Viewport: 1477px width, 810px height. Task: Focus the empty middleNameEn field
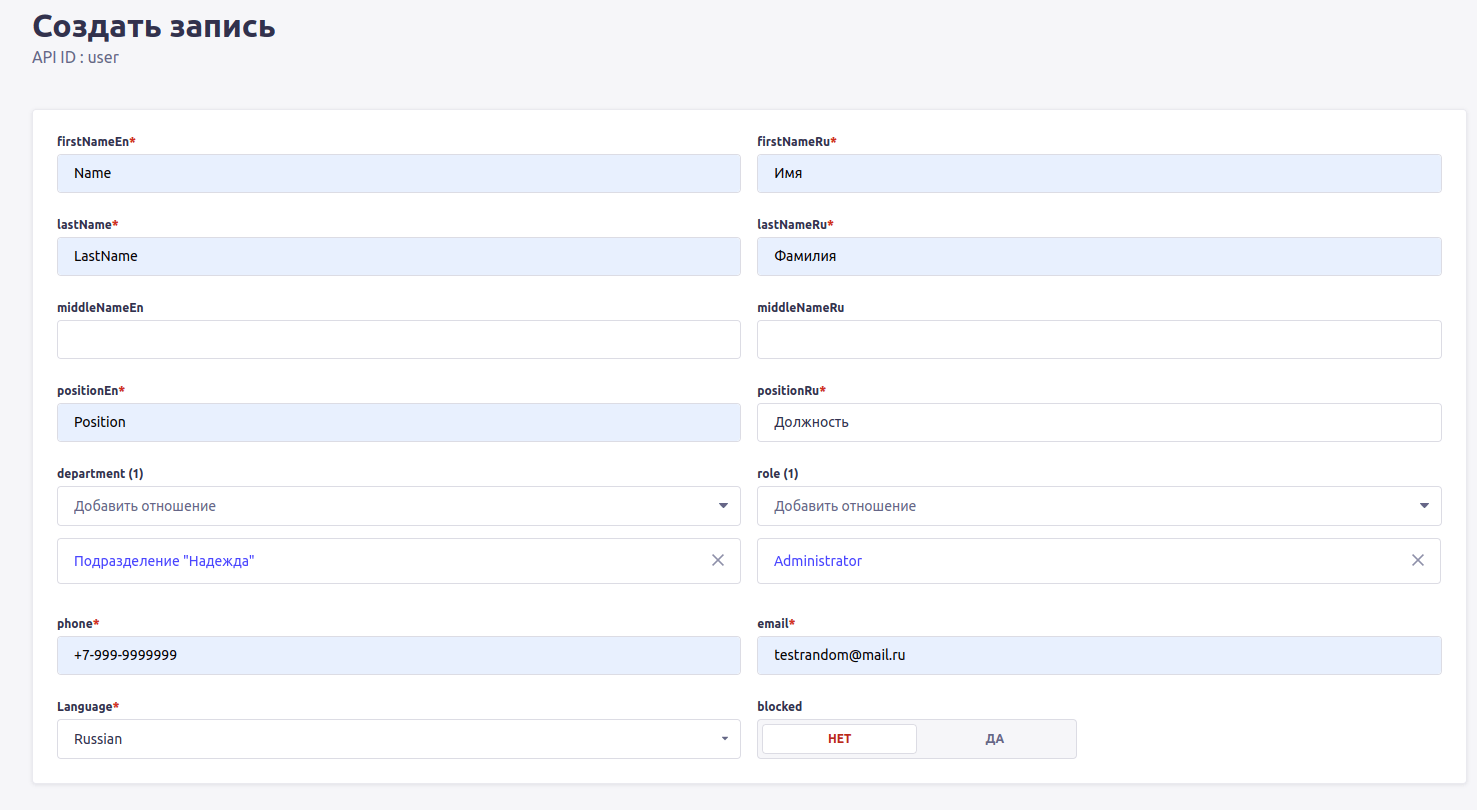[x=398, y=339]
